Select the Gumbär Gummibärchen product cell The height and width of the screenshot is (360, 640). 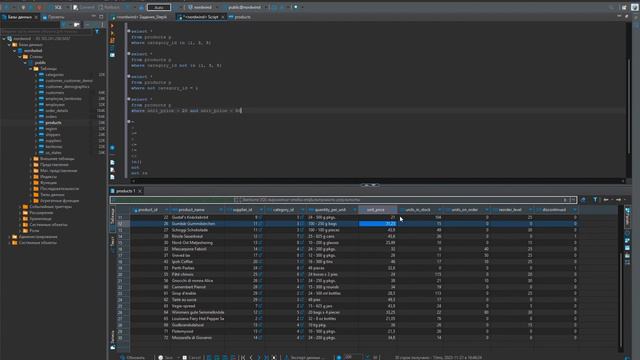point(197,224)
